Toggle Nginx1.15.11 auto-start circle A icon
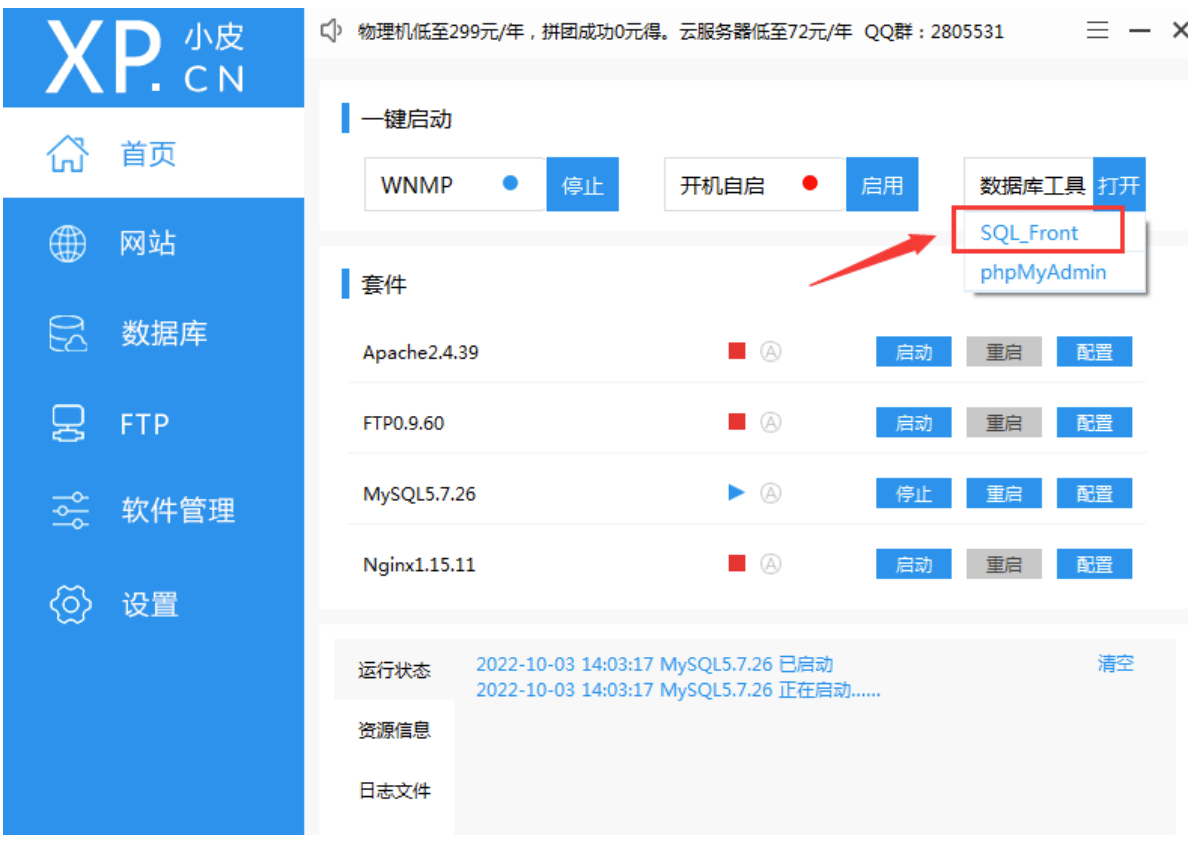1188x844 pixels. pos(771,564)
